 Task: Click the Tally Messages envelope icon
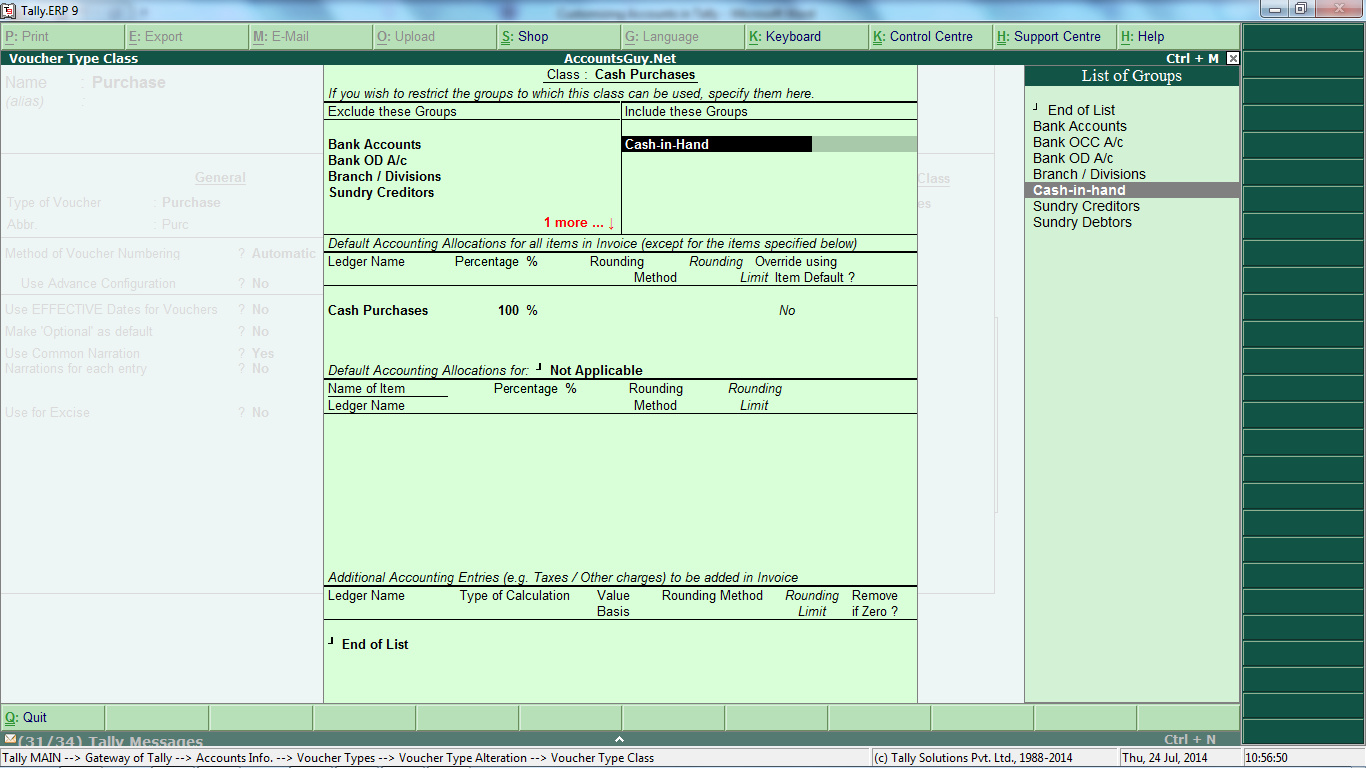(x=10, y=739)
